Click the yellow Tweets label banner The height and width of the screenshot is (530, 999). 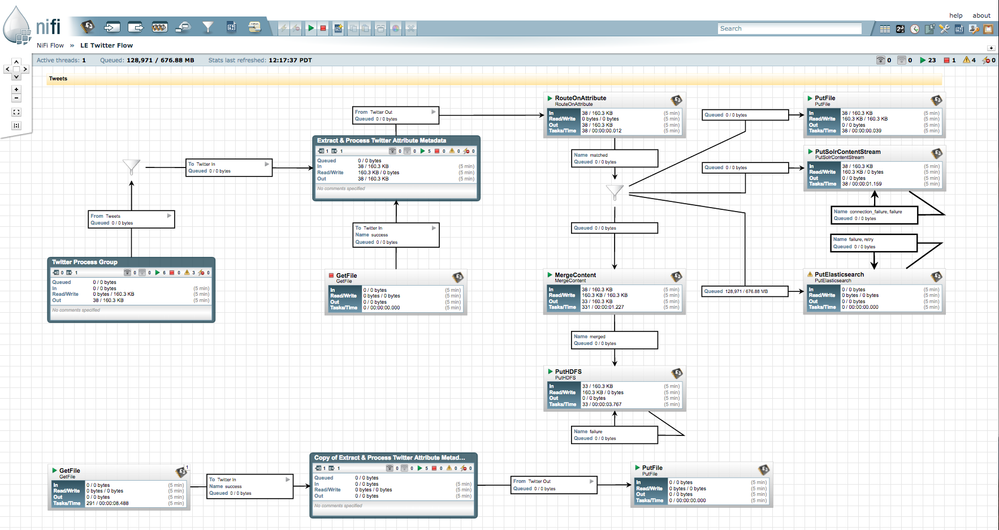point(500,77)
